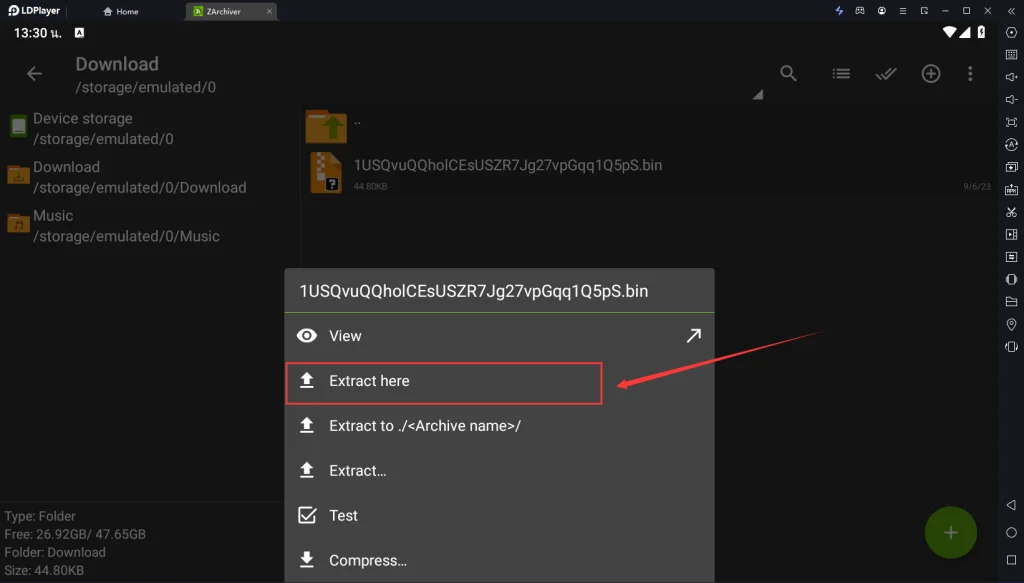Select the .bin archive file icon

pyautogui.click(x=326, y=173)
